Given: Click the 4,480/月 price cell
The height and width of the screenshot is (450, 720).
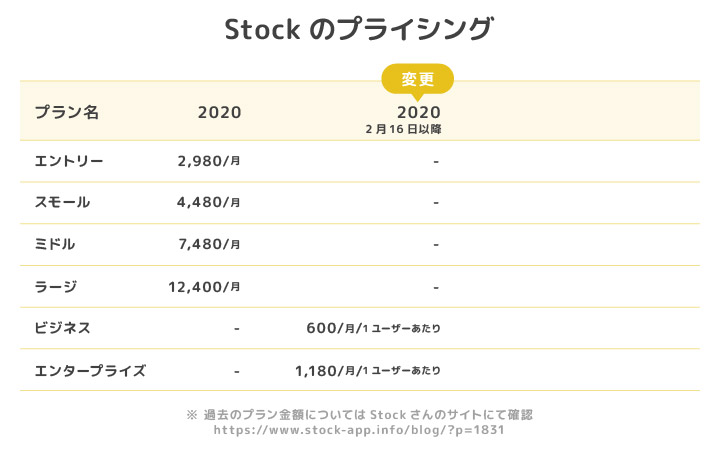Looking at the screenshot, I should (207, 202).
